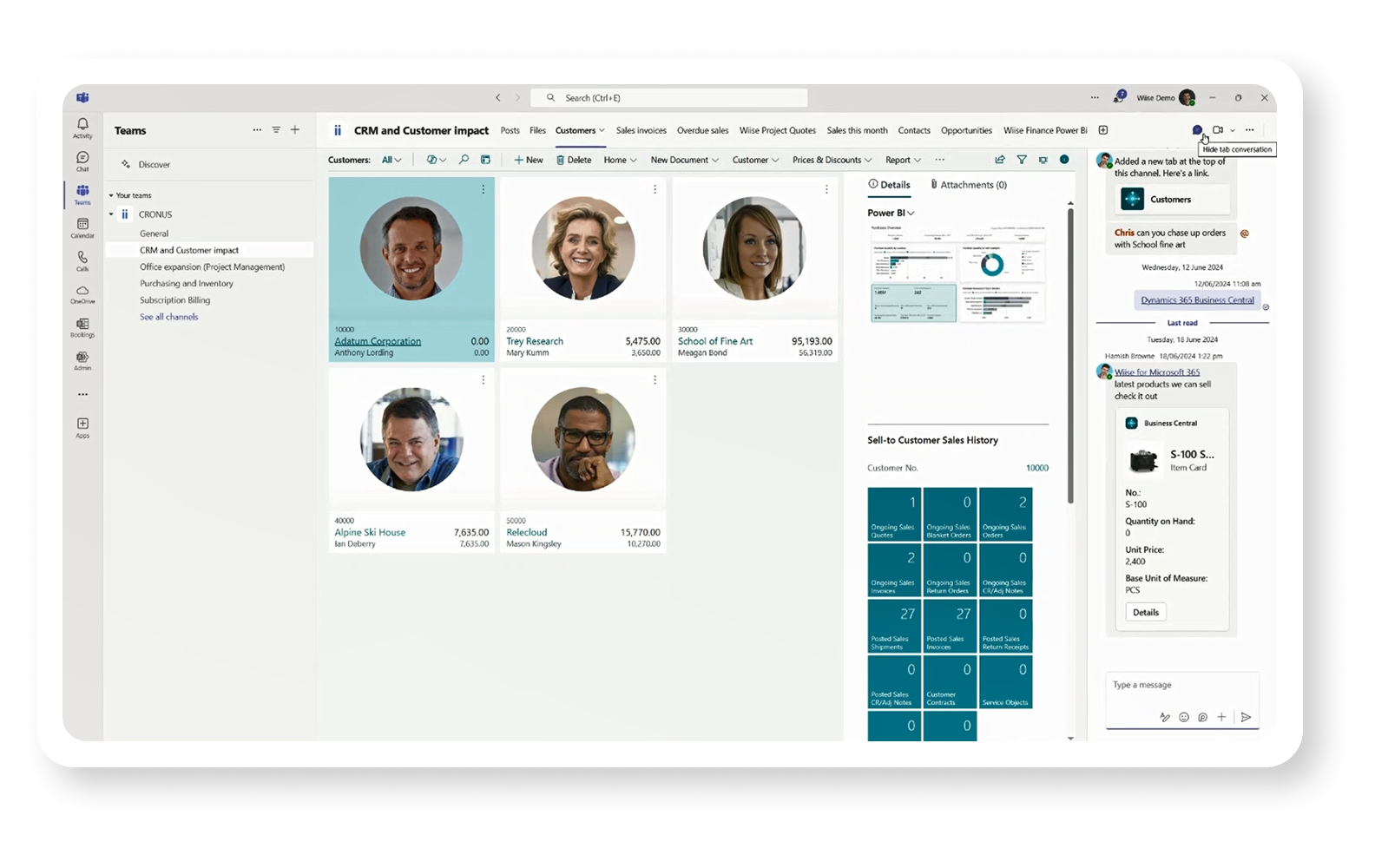This screenshot has width=1375, height=868.
Task: Click the emoji icon in message box
Action: [x=1184, y=717]
